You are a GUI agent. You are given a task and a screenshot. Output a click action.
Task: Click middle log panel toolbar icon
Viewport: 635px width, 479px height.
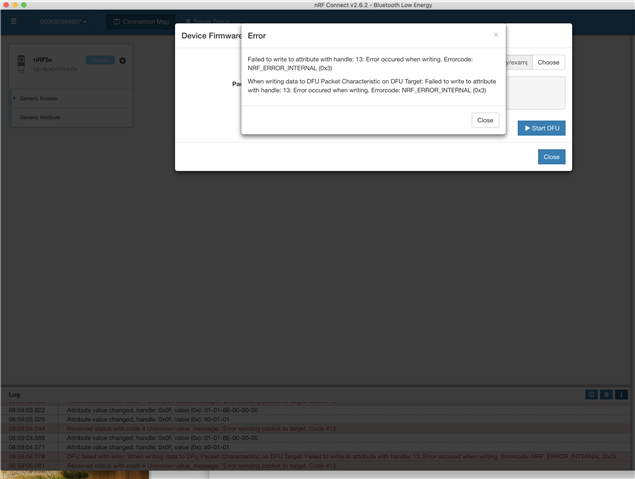(606, 395)
